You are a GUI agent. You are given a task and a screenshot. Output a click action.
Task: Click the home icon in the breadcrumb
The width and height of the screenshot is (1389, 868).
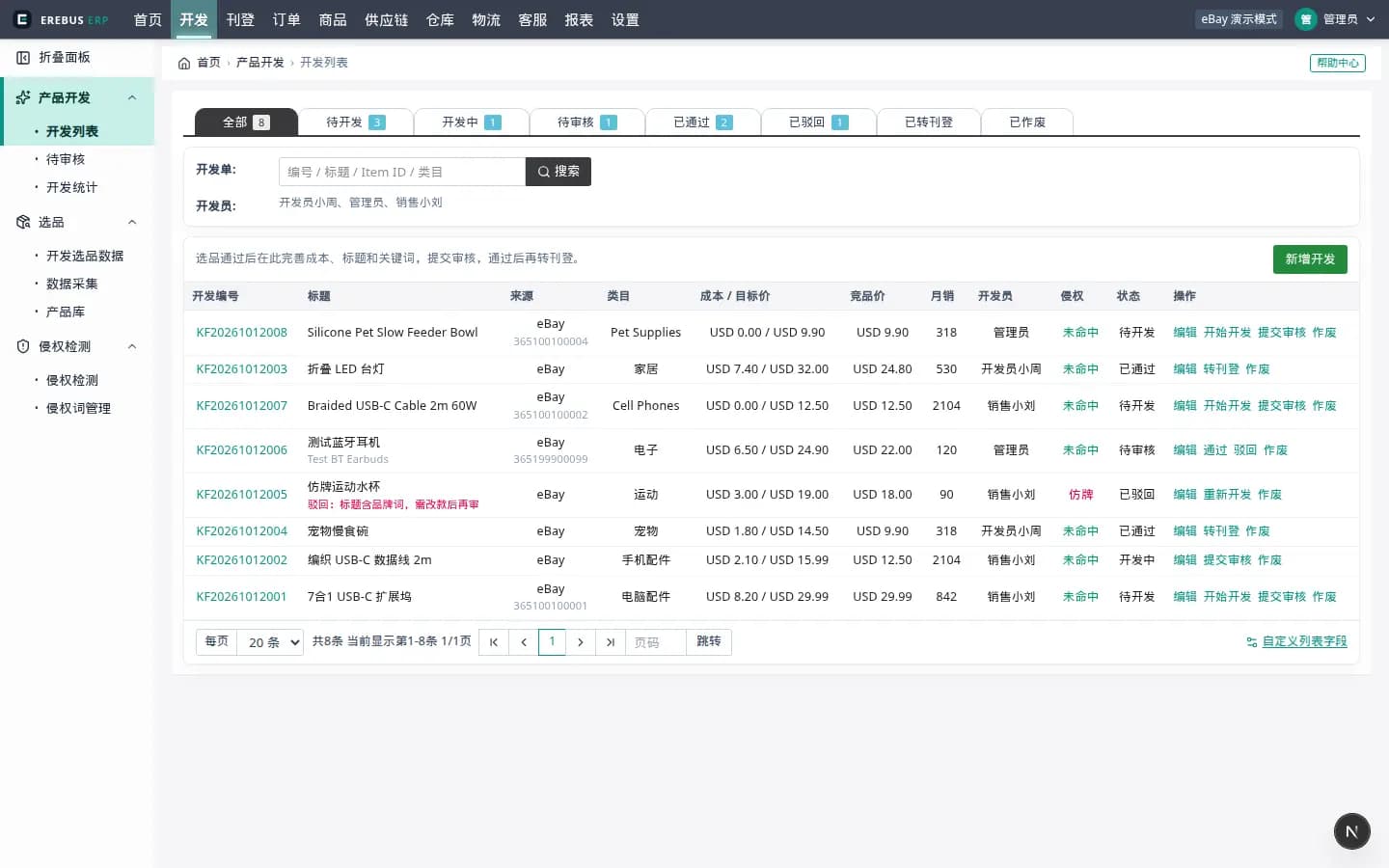tap(184, 63)
